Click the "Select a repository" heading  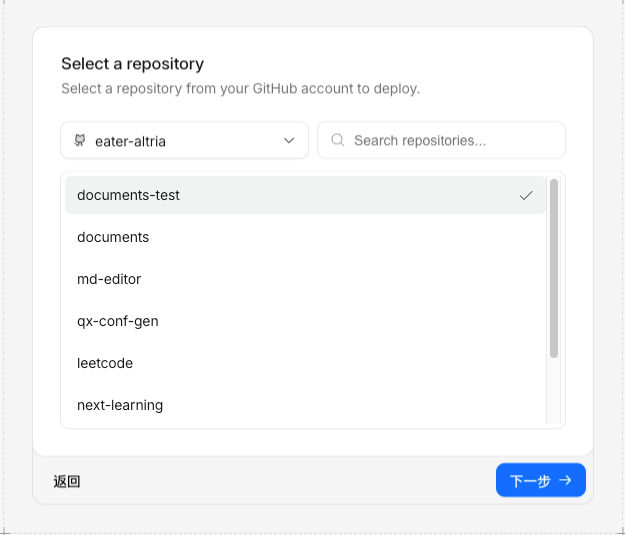132,64
